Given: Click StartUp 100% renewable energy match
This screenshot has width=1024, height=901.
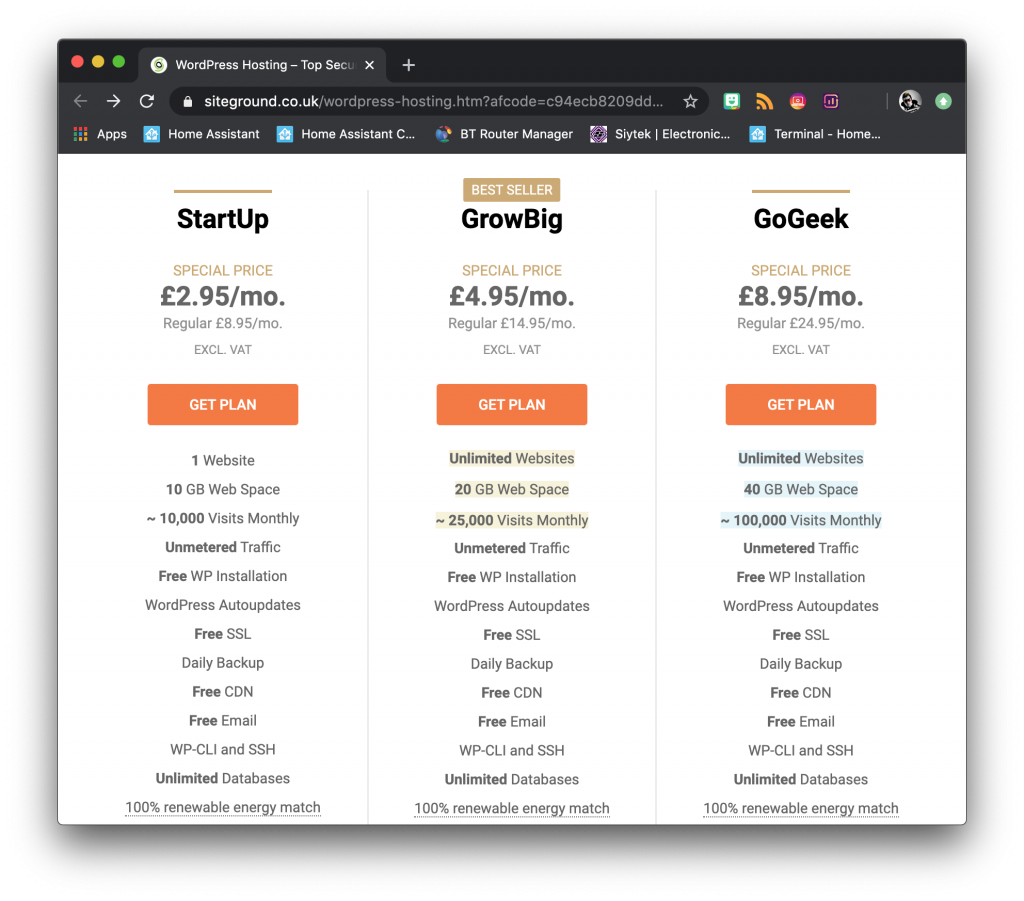Looking at the screenshot, I should tap(223, 808).
